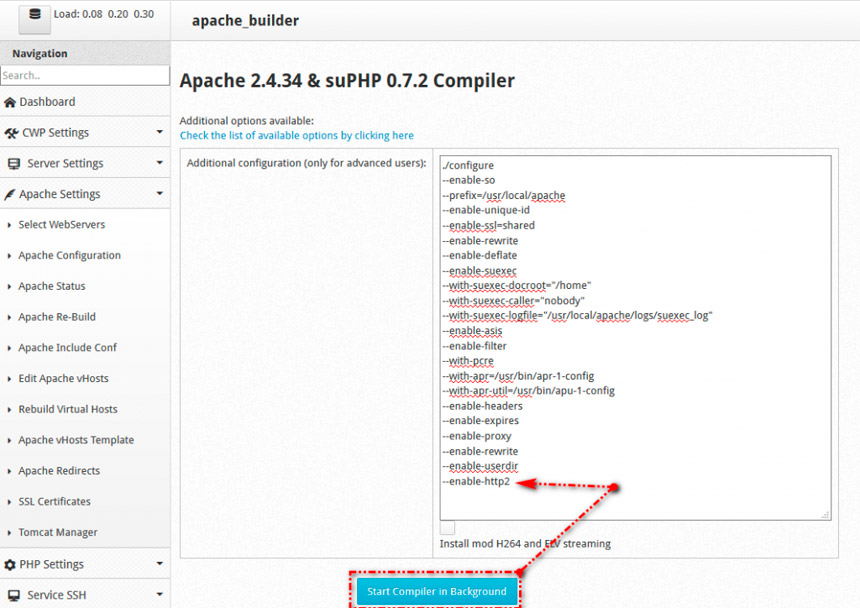
Task: Open SSL Certificates page
Action: click(54, 501)
